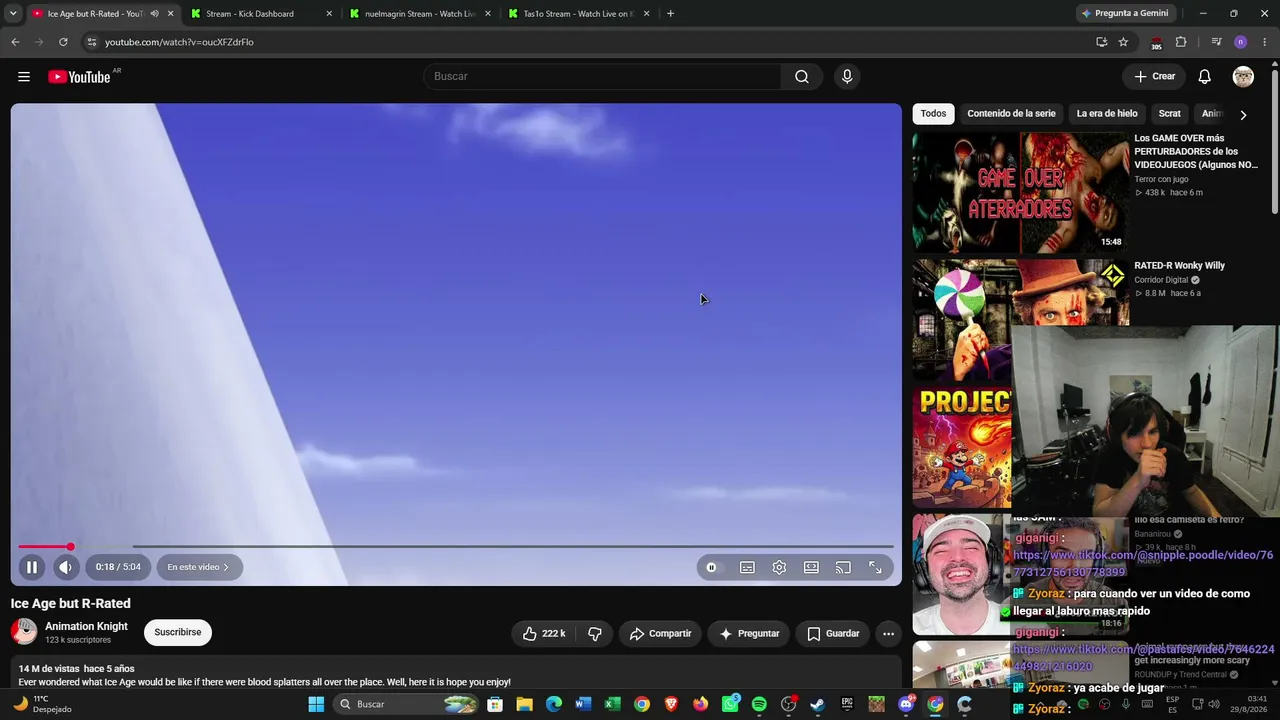Like the video with 222 k

tap(545, 633)
